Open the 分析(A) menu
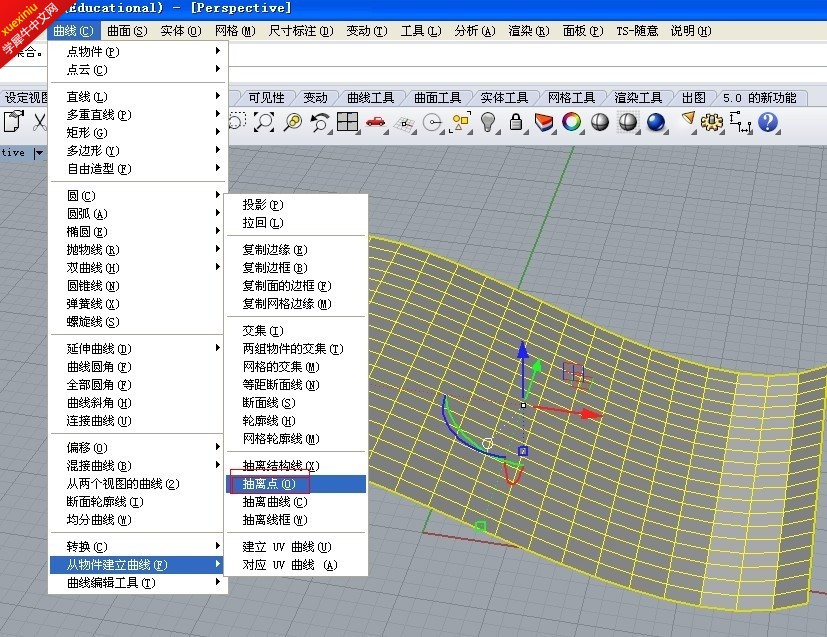This screenshot has height=637, width=827. click(475, 31)
